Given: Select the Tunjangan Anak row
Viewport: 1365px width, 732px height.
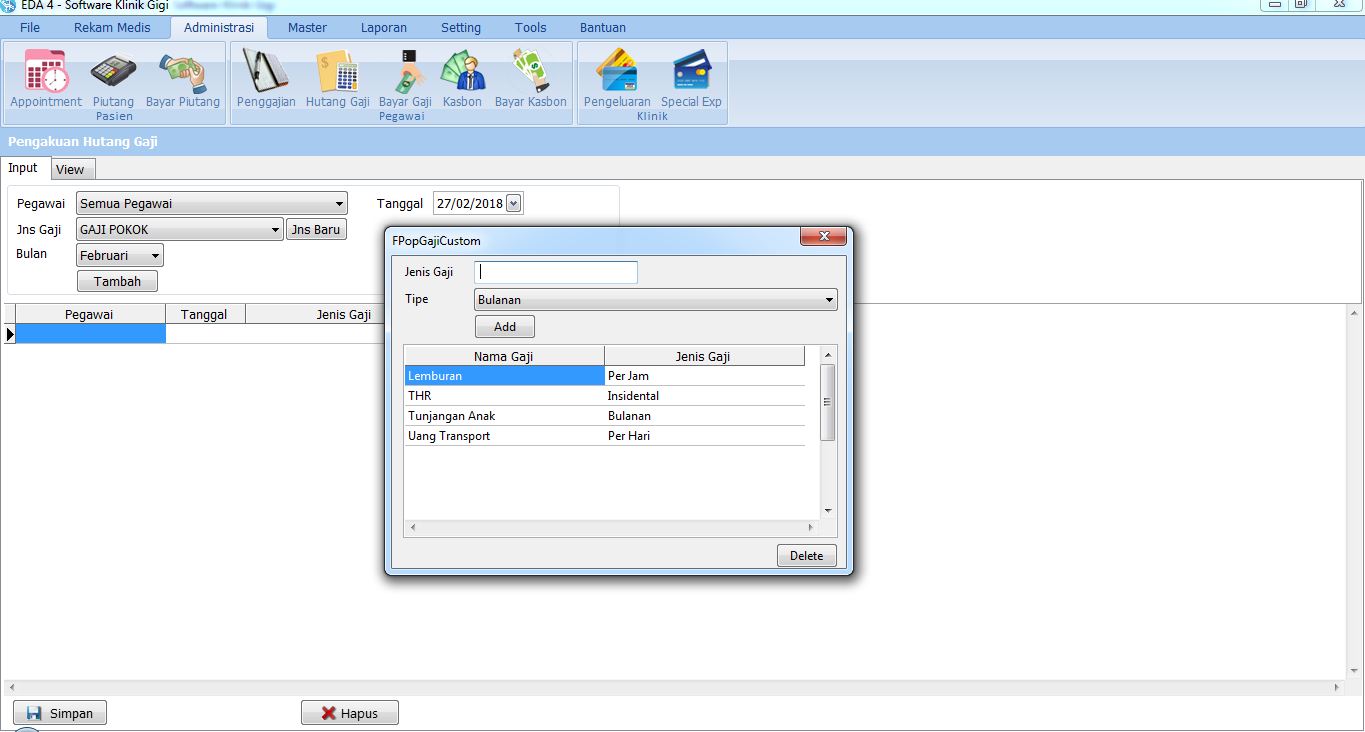Looking at the screenshot, I should coord(604,416).
